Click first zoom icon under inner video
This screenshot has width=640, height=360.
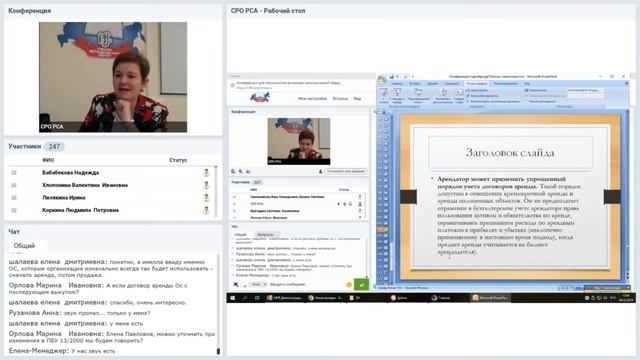pyautogui.click(x=233, y=171)
